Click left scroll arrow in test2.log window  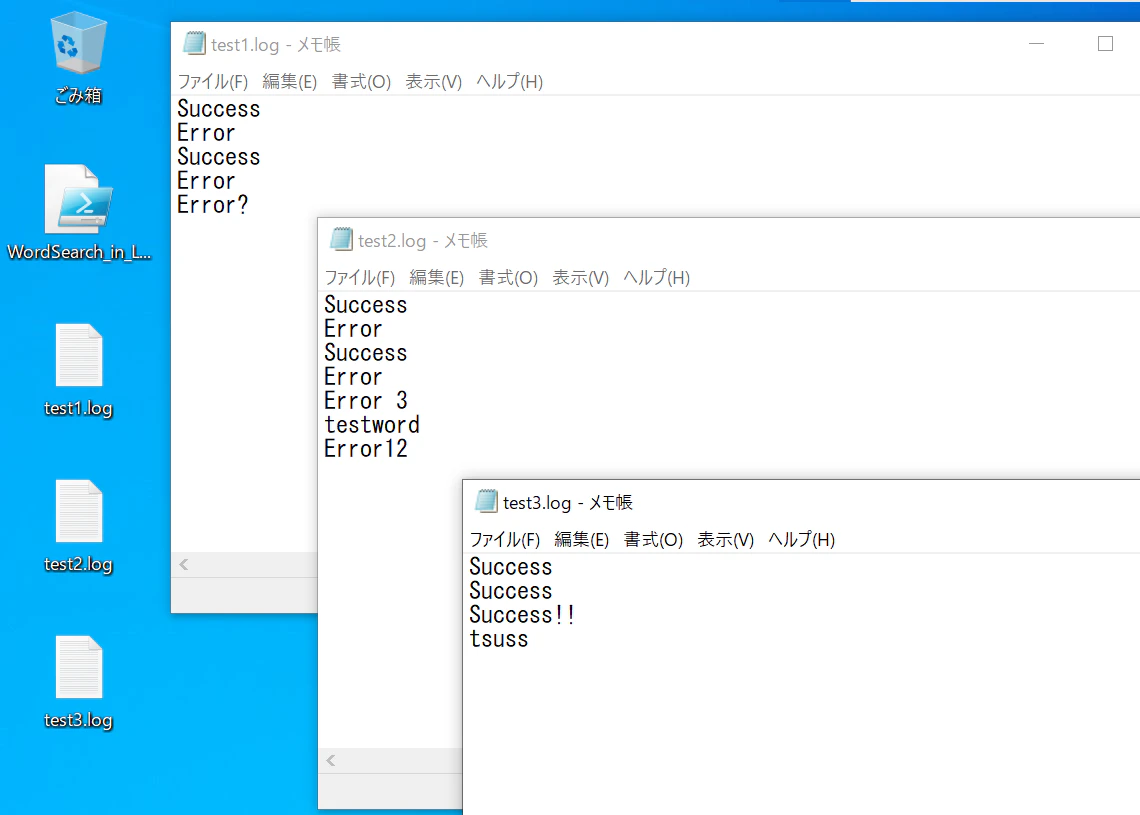coord(331,760)
